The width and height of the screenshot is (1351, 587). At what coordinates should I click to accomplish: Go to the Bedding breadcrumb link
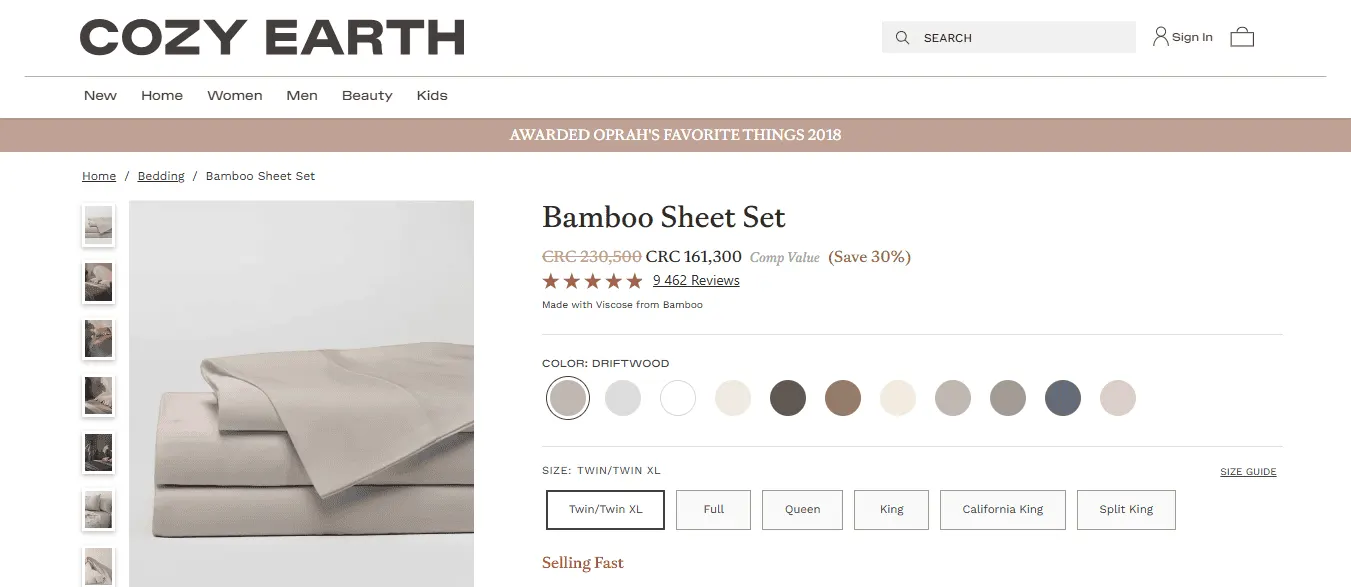161,176
